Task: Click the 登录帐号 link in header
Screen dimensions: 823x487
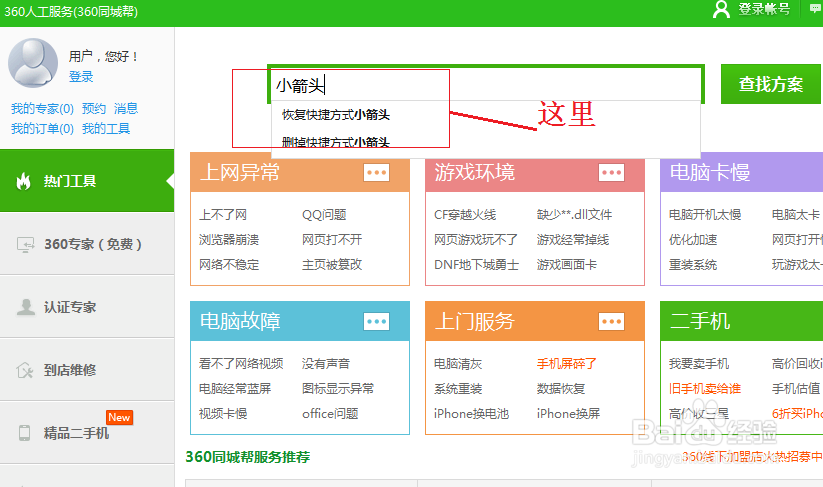Action: 764,9
